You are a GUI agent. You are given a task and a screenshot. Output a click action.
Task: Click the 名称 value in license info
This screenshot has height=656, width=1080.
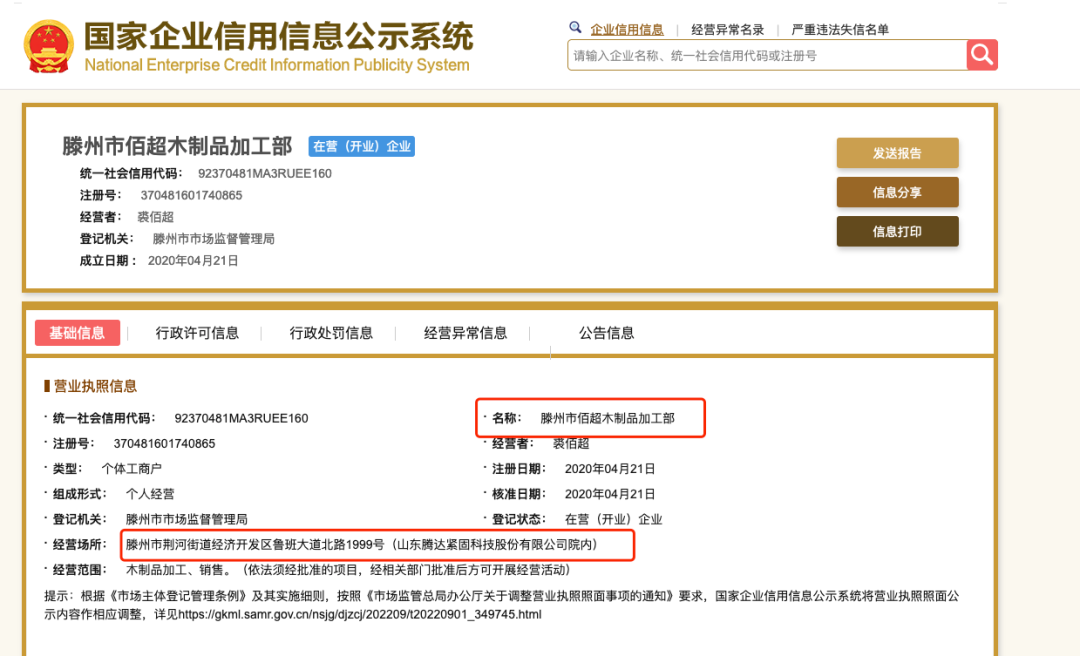point(607,418)
